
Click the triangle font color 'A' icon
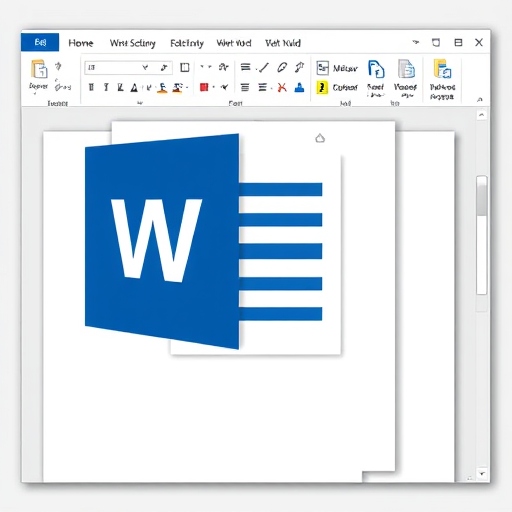134,88
